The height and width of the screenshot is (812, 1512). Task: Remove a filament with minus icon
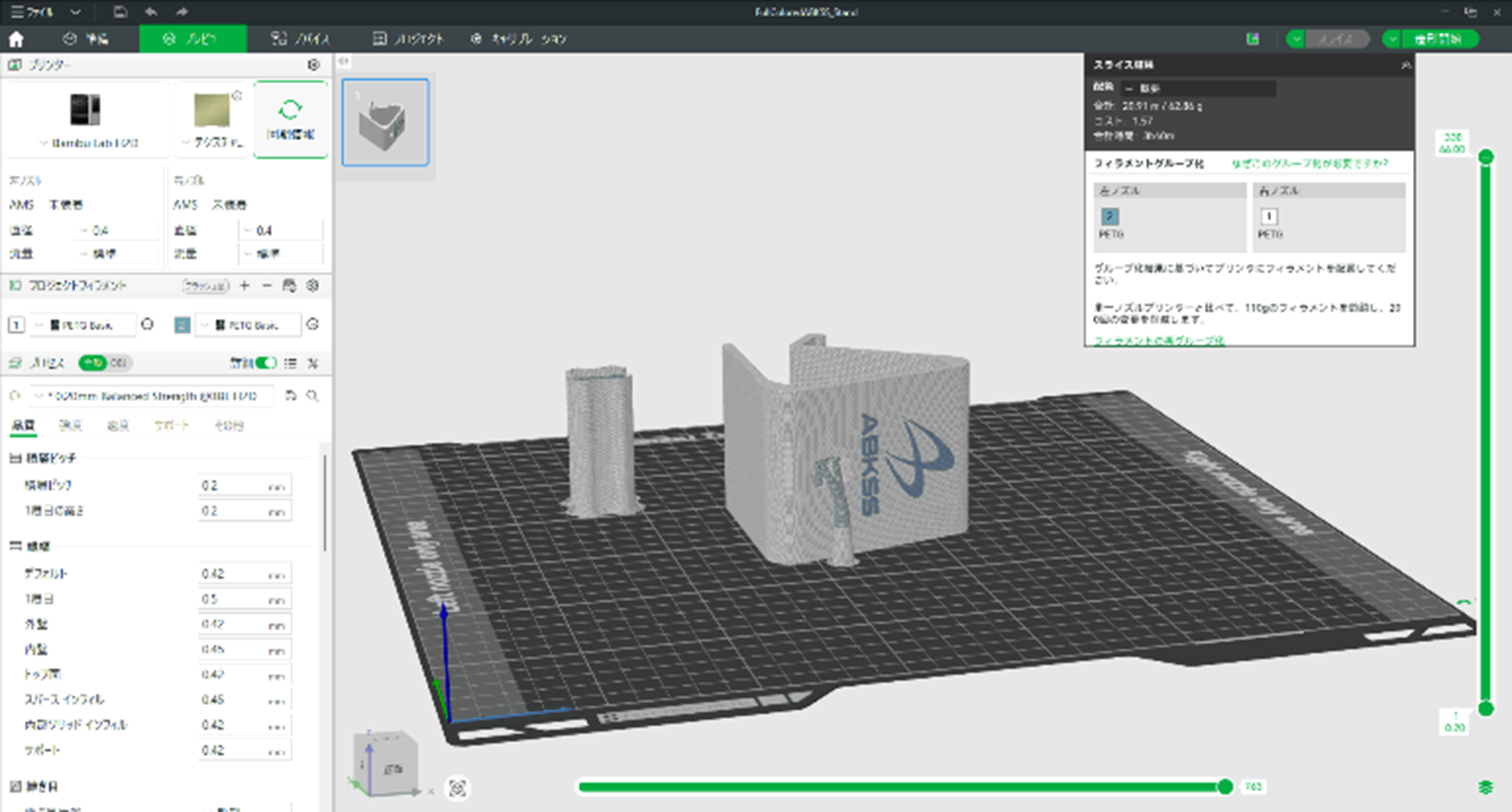point(267,286)
